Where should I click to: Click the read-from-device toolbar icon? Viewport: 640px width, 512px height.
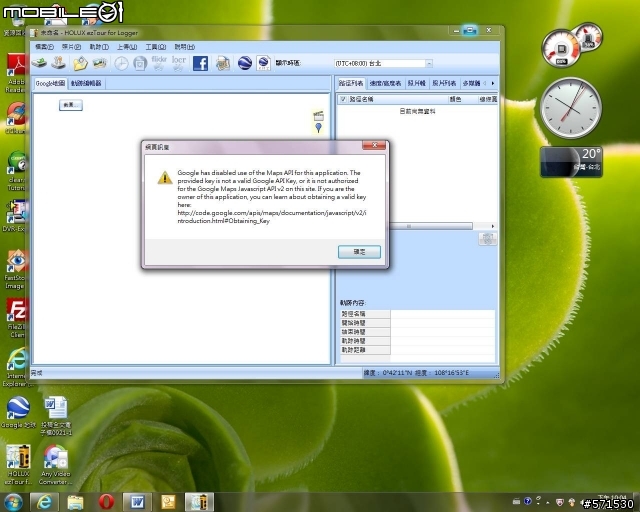point(40,63)
